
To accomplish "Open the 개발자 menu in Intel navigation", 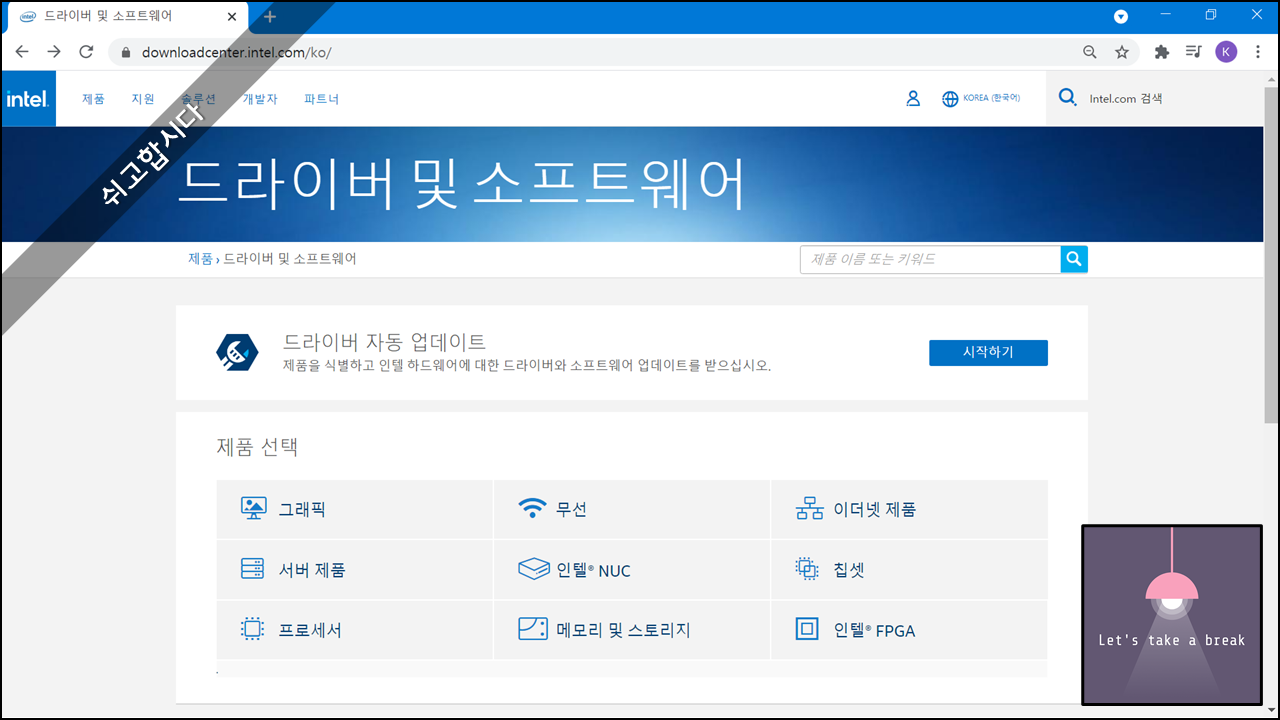I will pos(260,99).
